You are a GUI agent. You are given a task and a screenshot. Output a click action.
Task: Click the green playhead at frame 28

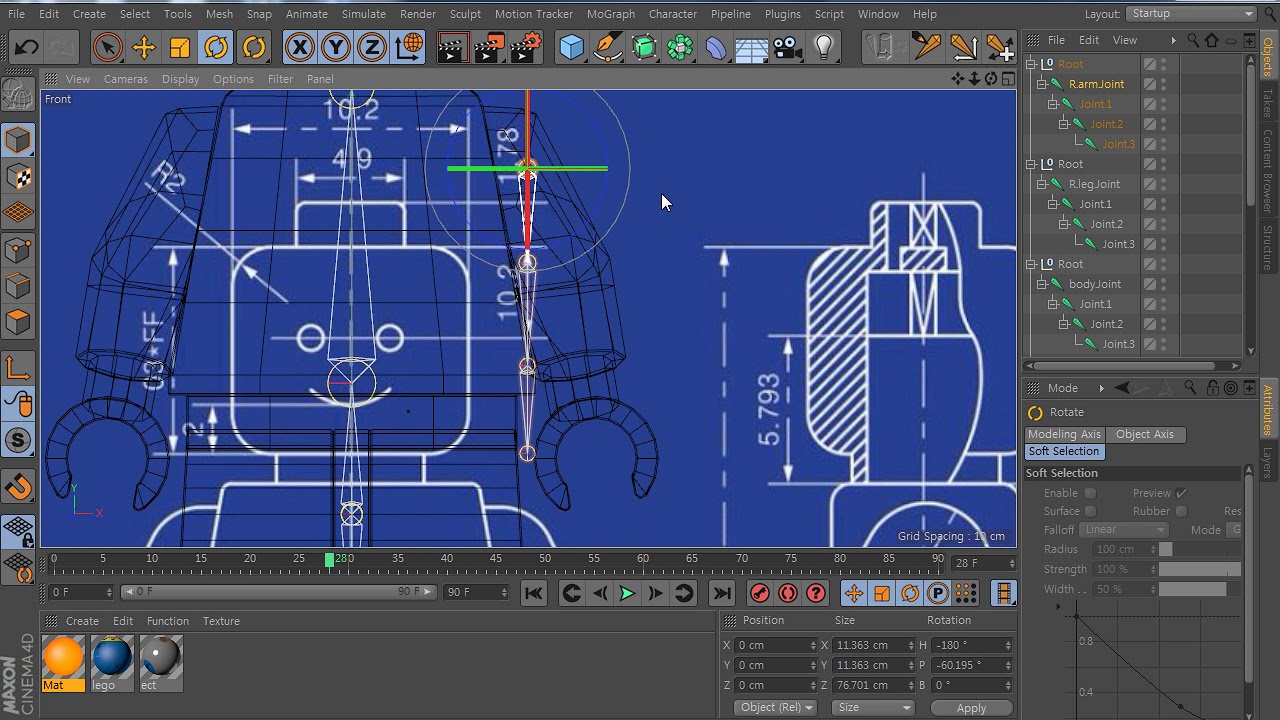tap(329, 560)
